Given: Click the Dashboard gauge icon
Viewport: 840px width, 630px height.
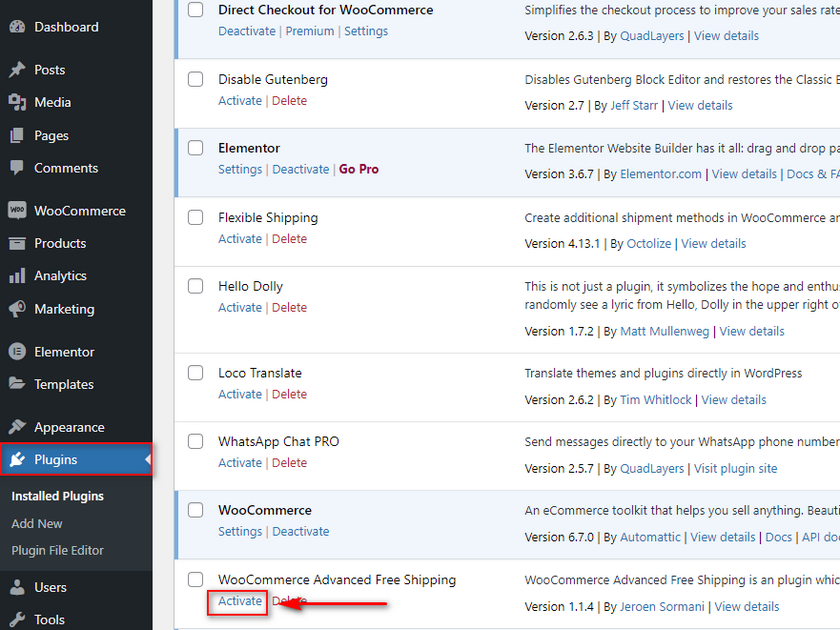Looking at the screenshot, I should coord(17,27).
